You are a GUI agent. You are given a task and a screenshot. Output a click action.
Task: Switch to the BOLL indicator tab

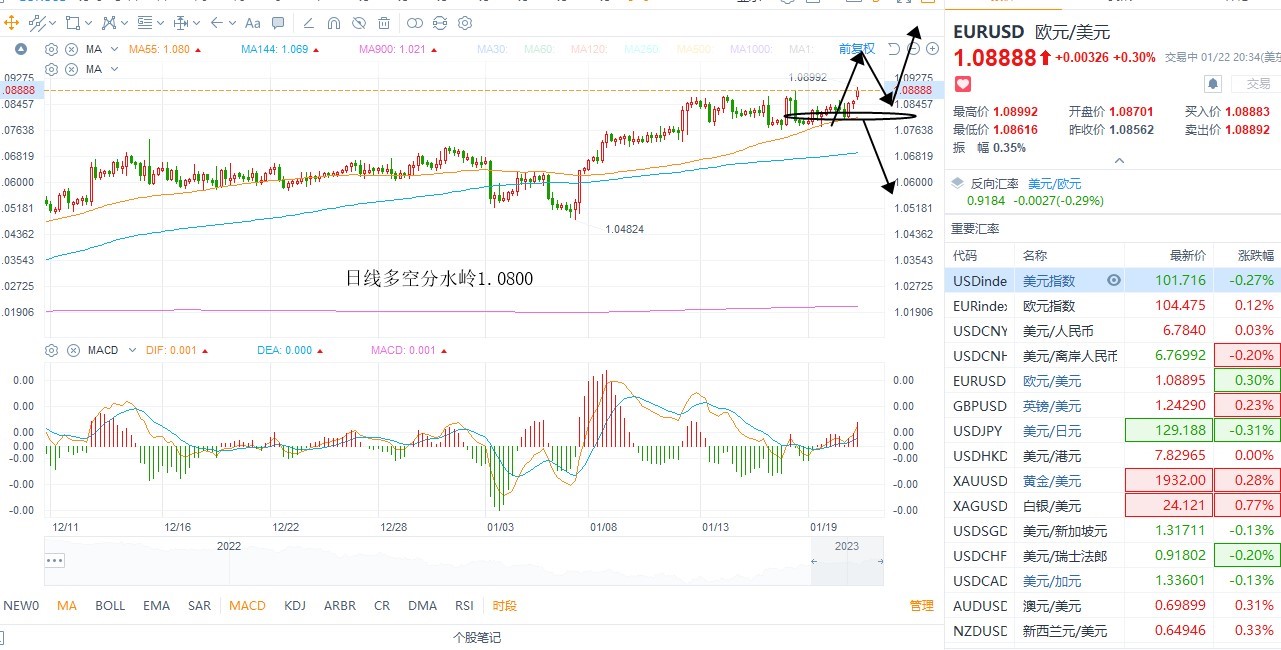click(110, 605)
